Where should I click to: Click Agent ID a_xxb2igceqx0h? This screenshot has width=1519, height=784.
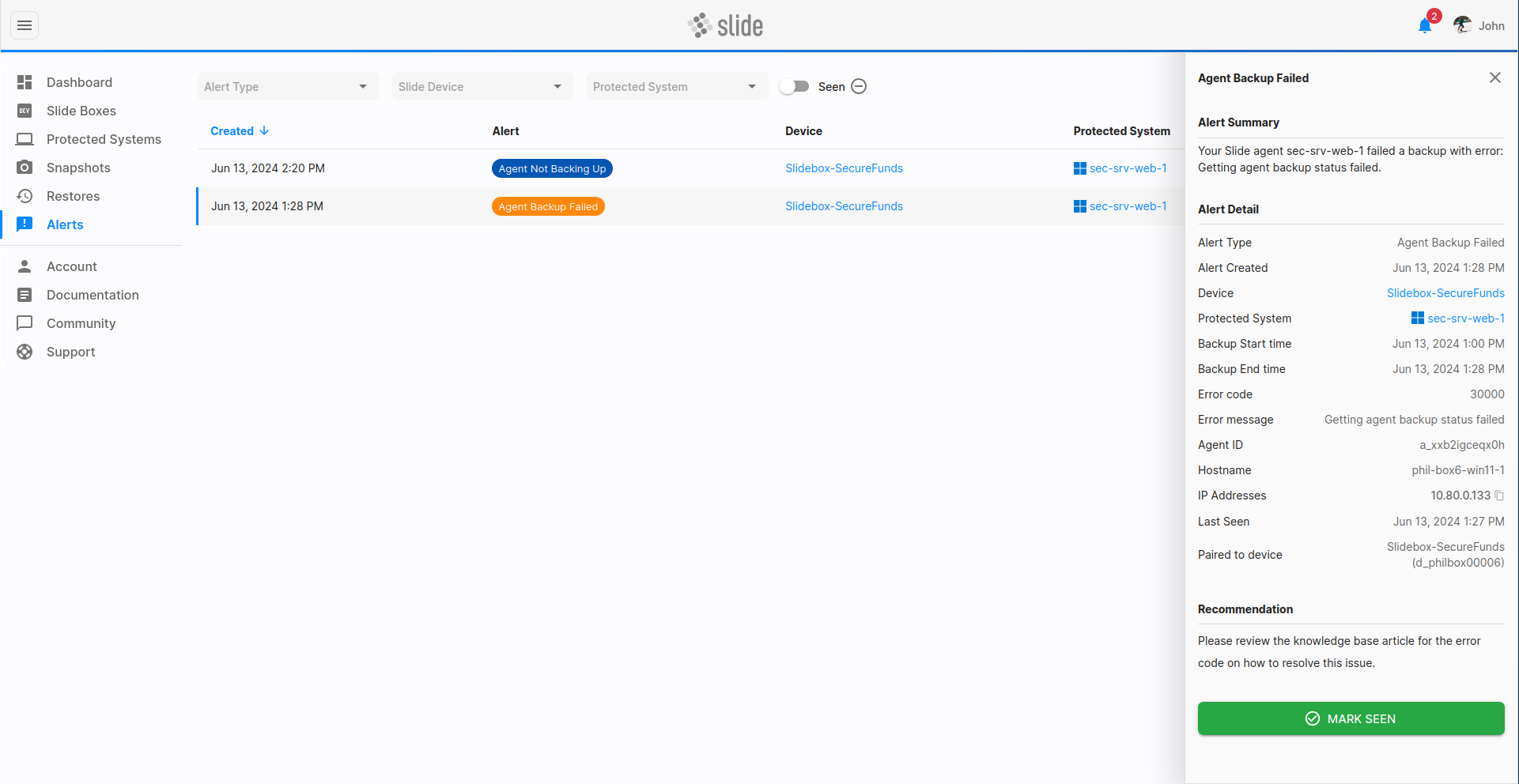(1461, 445)
